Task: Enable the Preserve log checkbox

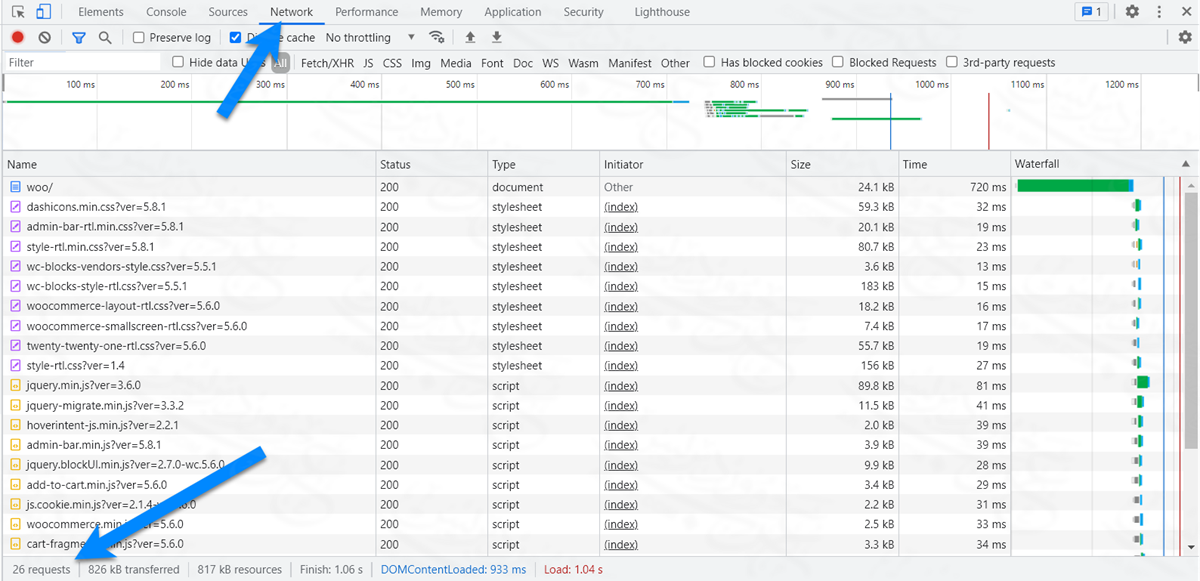Action: (139, 38)
